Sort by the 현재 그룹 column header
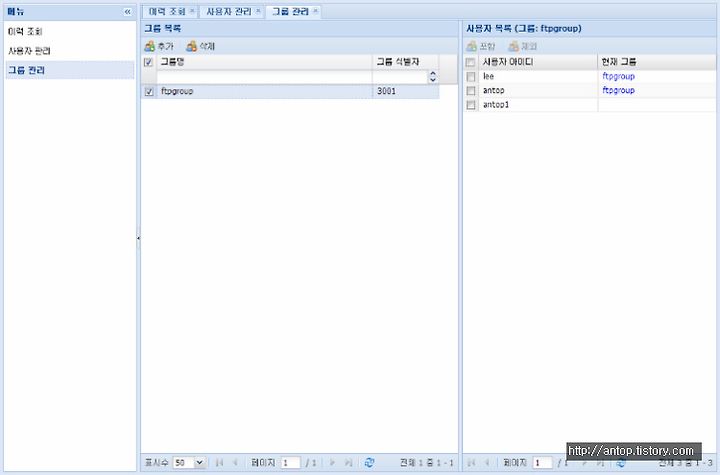Image resolution: width=720 pixels, height=475 pixels. (x=657, y=62)
